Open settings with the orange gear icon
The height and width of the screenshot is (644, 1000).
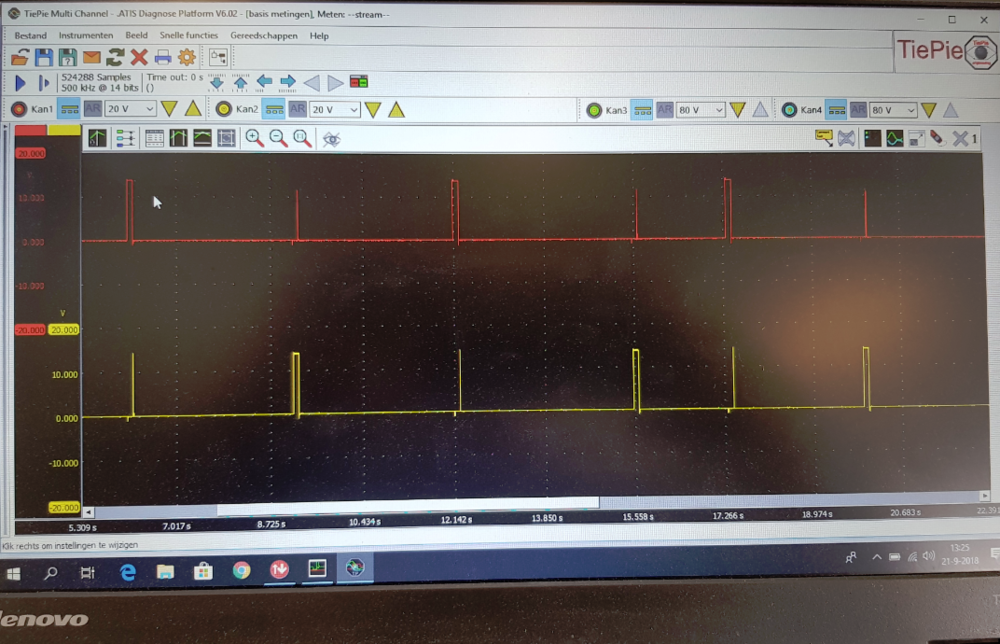click(x=187, y=57)
